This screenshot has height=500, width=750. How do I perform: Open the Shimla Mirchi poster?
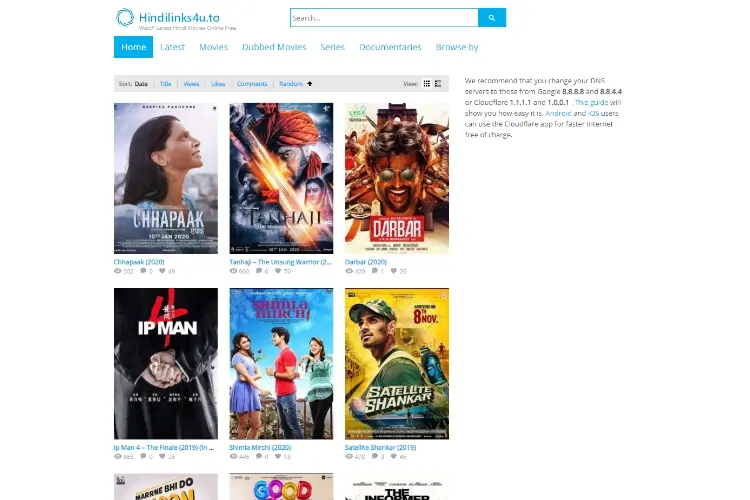coord(281,364)
